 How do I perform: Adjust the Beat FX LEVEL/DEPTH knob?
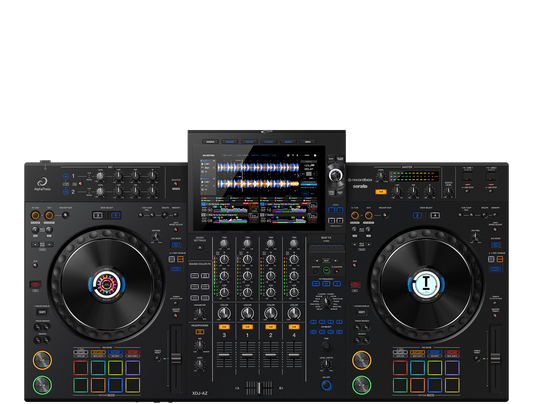pos(326,364)
